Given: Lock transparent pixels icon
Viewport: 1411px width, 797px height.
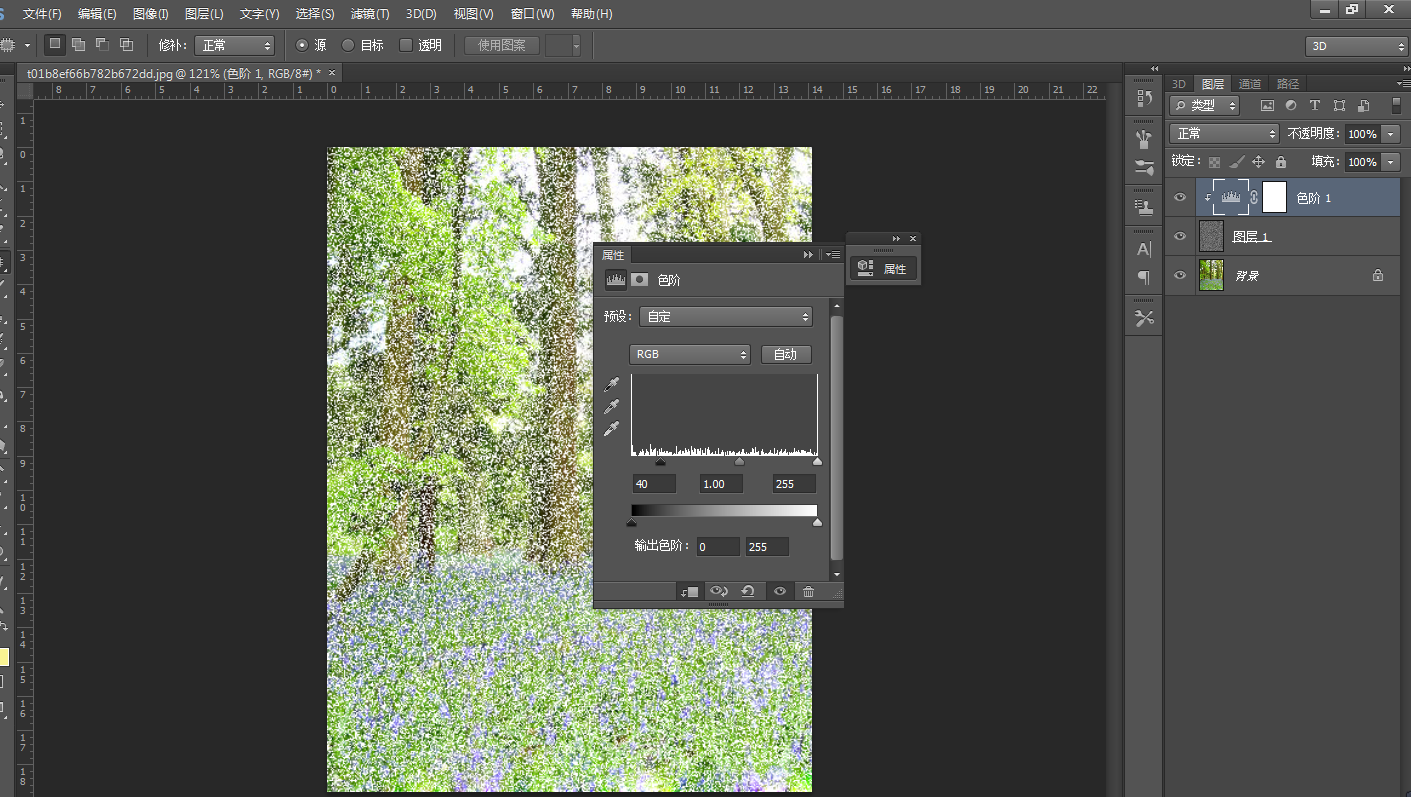Looking at the screenshot, I should [1214, 162].
